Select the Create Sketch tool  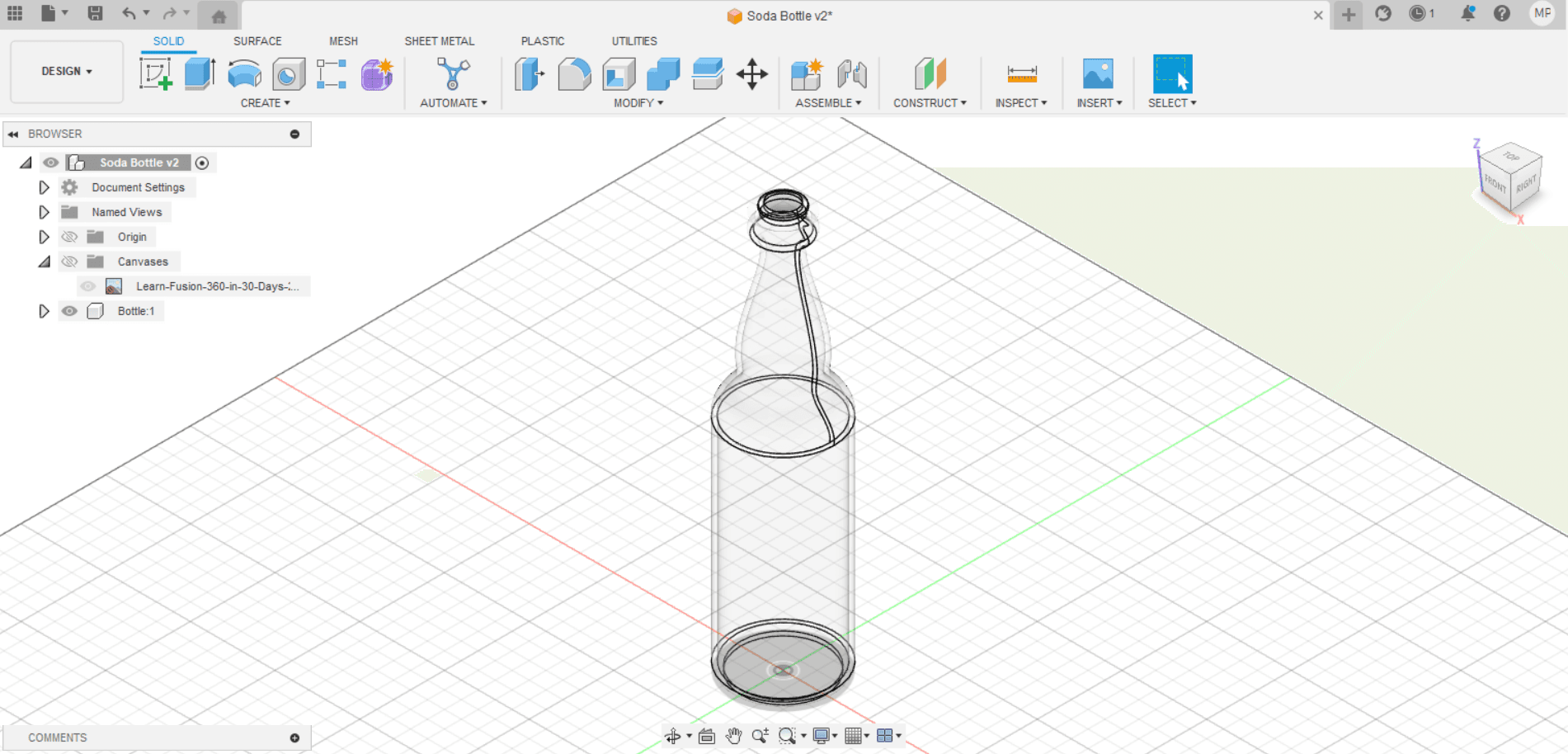coord(155,74)
